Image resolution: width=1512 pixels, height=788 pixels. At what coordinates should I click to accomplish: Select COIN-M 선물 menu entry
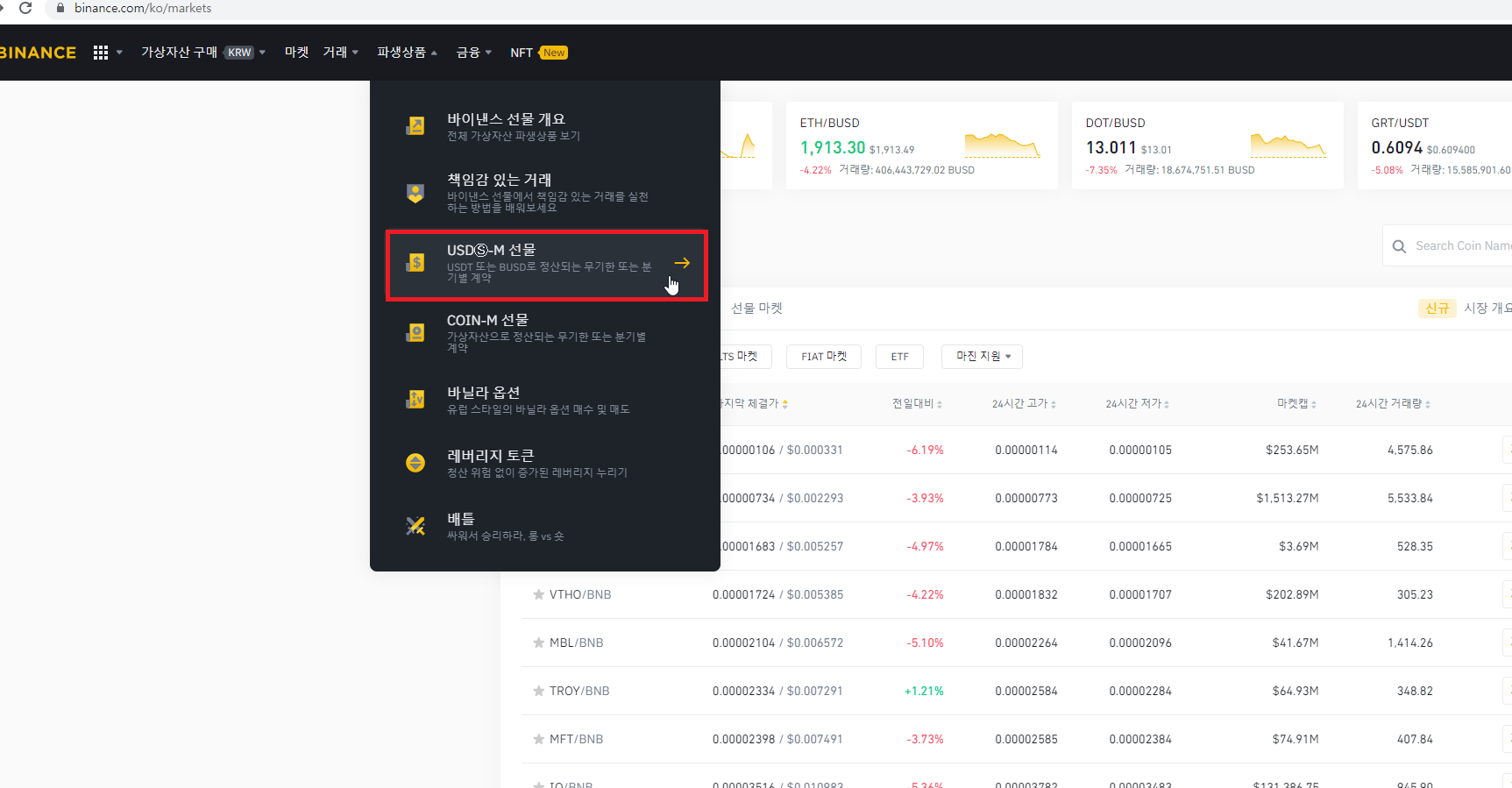click(545, 334)
